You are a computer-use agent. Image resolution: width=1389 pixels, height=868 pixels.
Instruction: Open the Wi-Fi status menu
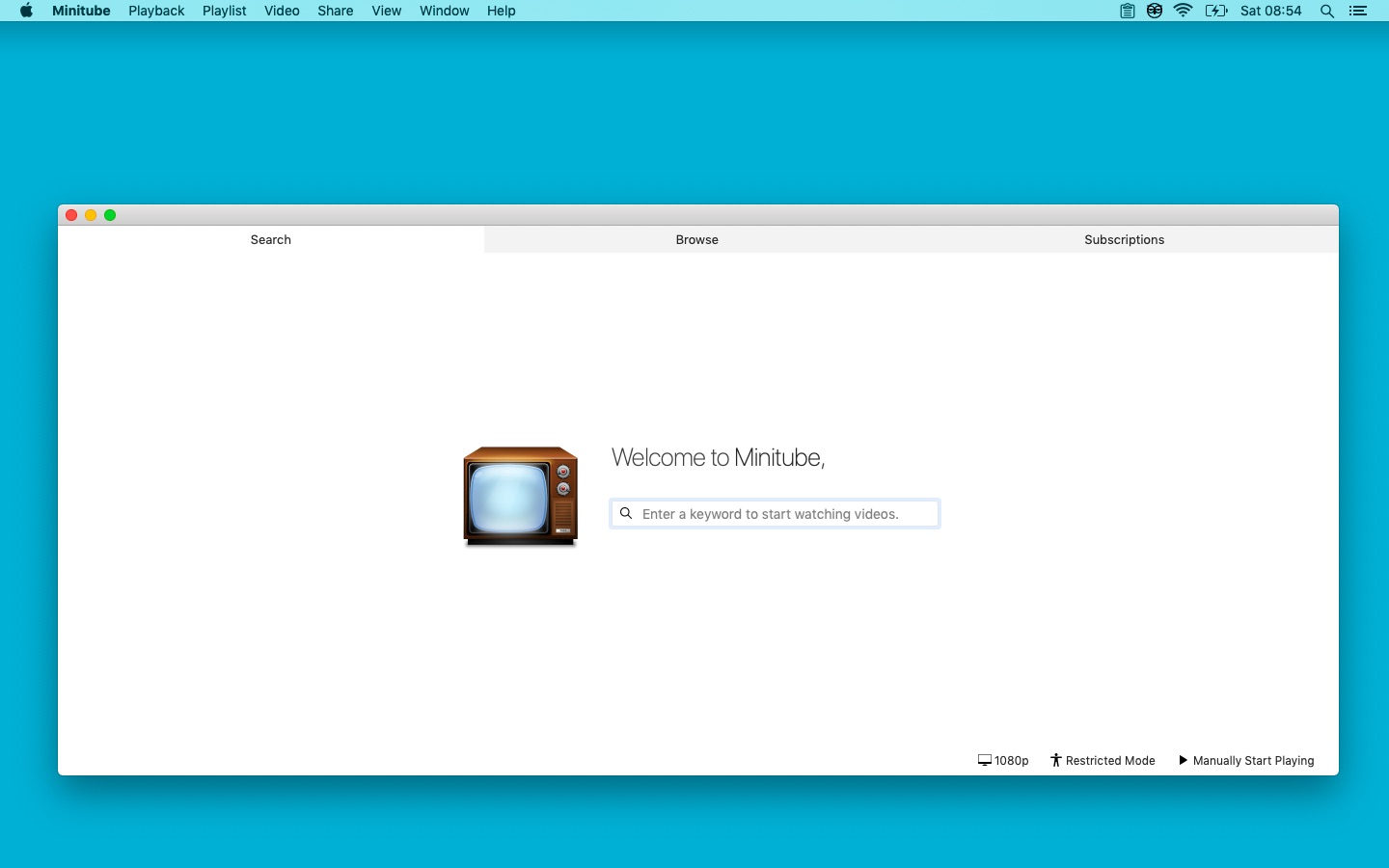coord(1184,11)
